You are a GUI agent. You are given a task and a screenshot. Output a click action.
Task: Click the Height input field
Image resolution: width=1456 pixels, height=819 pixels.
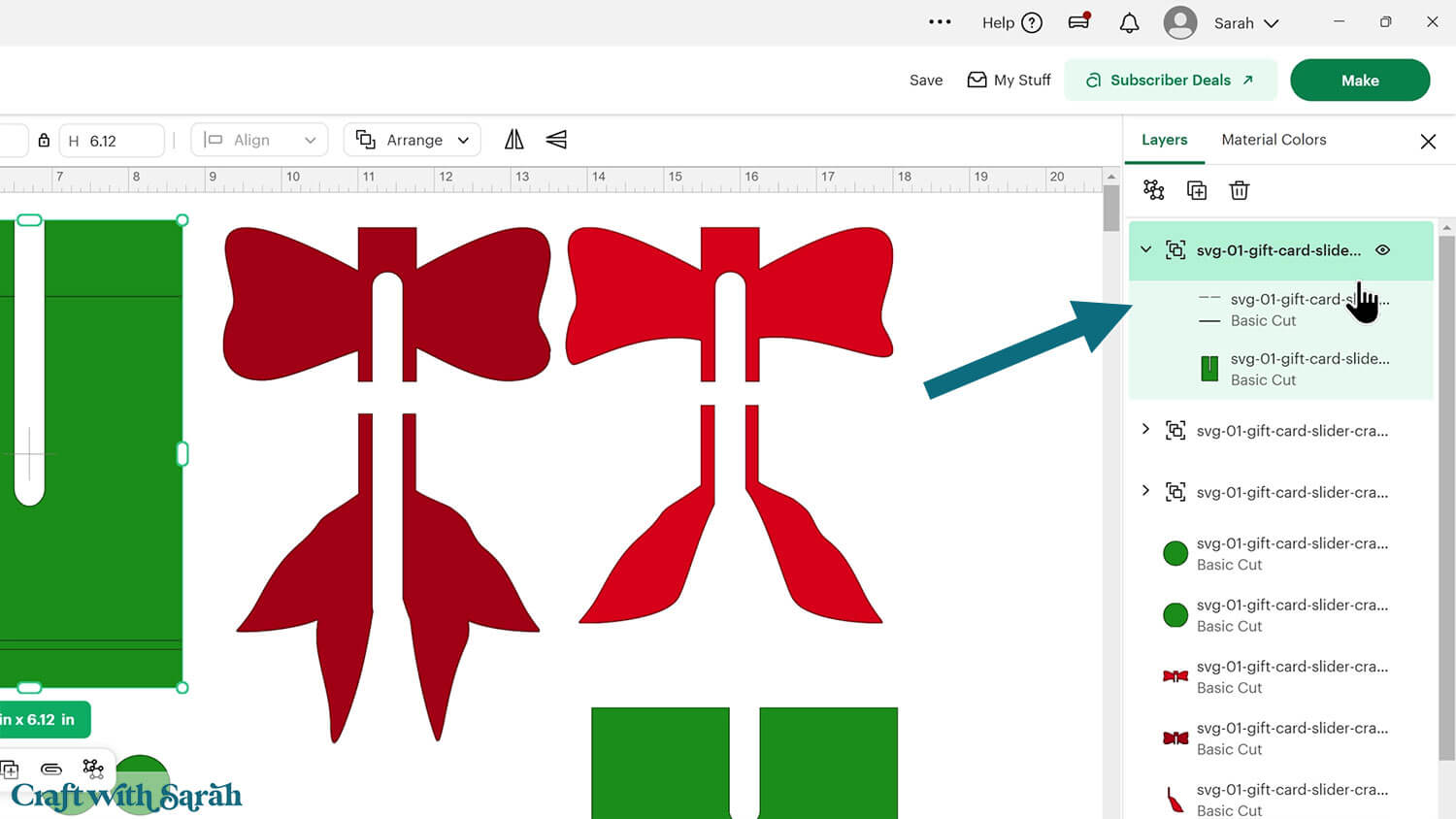(121, 141)
